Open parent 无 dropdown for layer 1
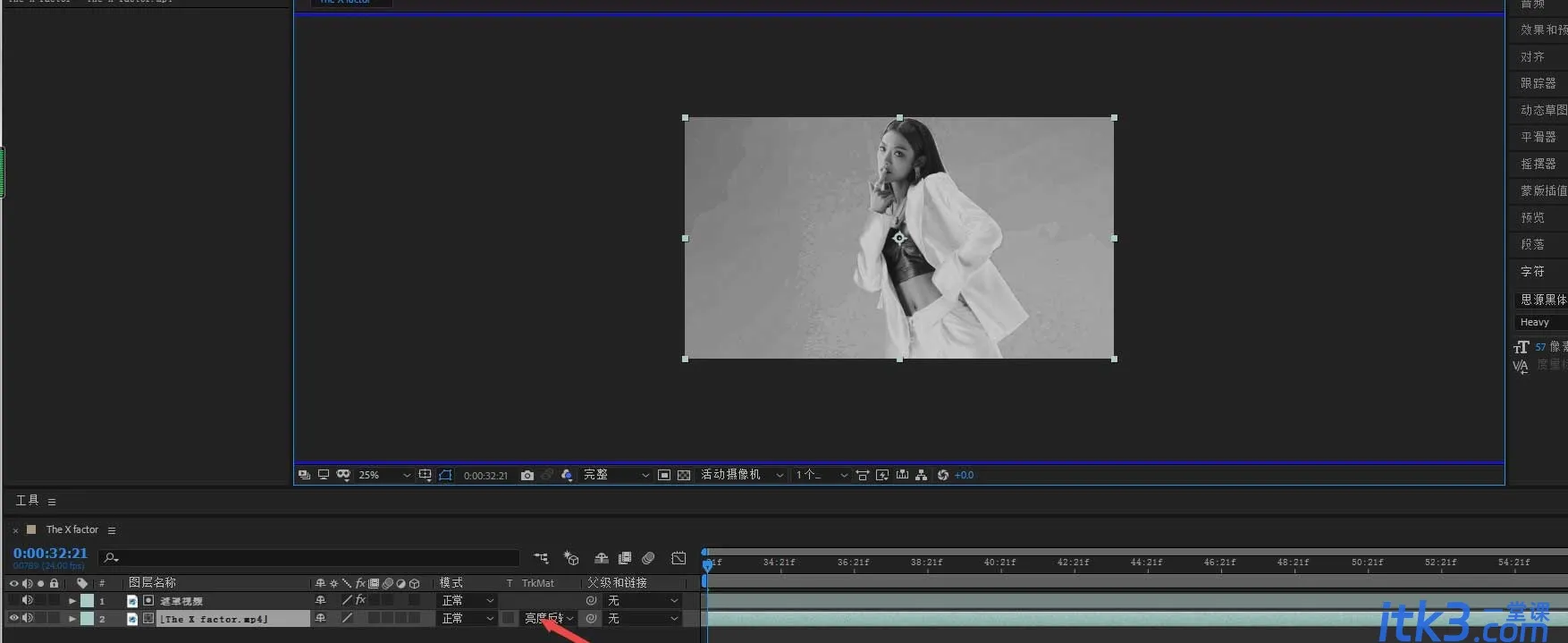Viewport: 1568px width, 643px height. click(x=643, y=601)
